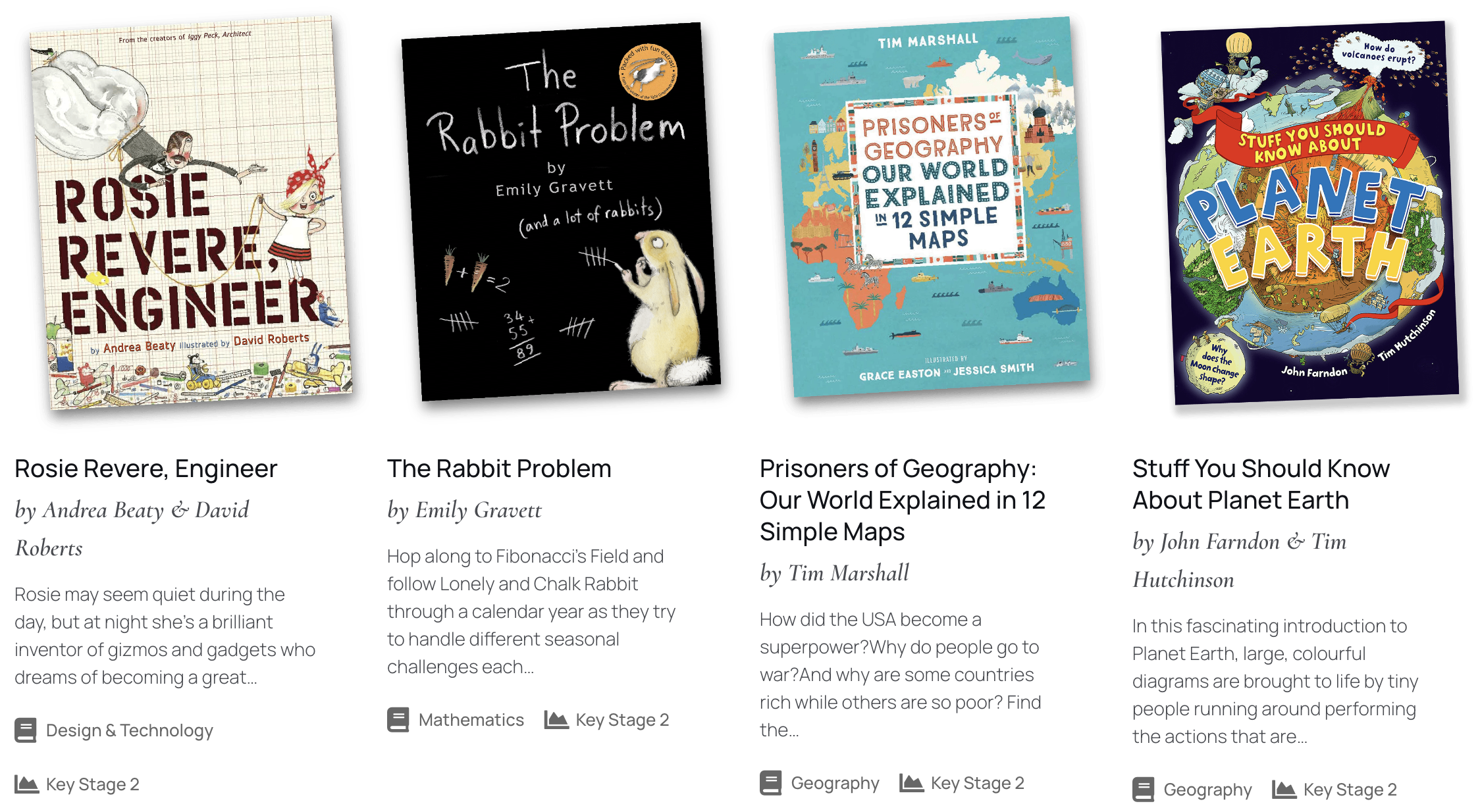Click the book icon next to Mathematics
The height and width of the screenshot is (812, 1480).
(398, 720)
